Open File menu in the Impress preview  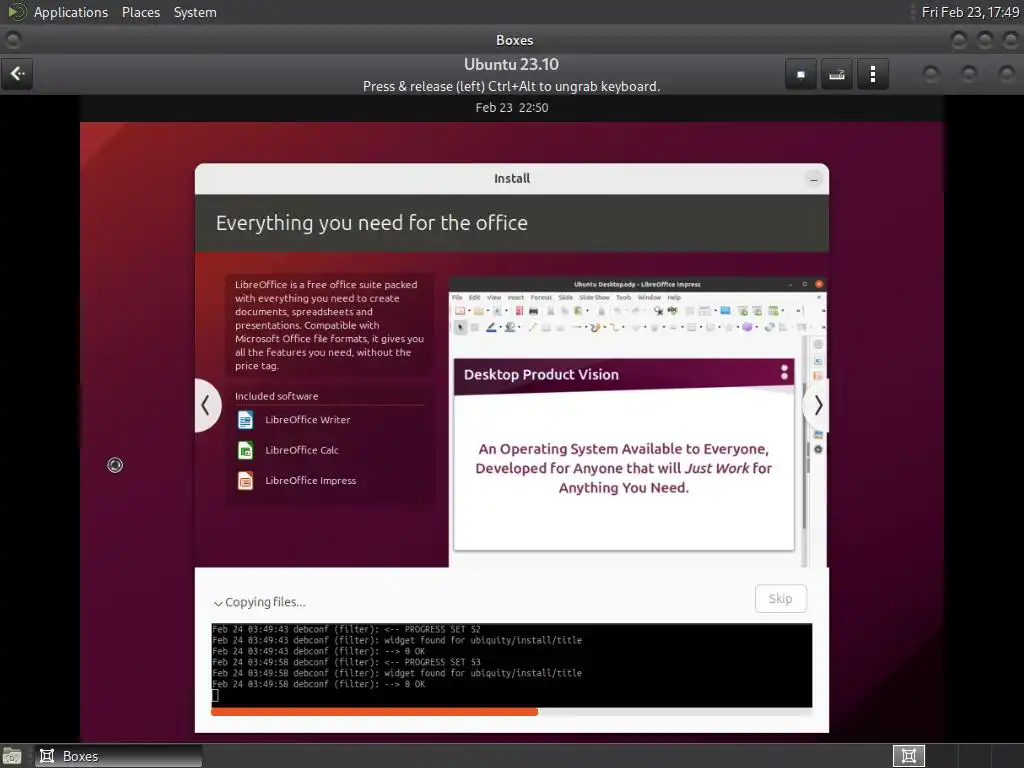[x=457, y=297]
